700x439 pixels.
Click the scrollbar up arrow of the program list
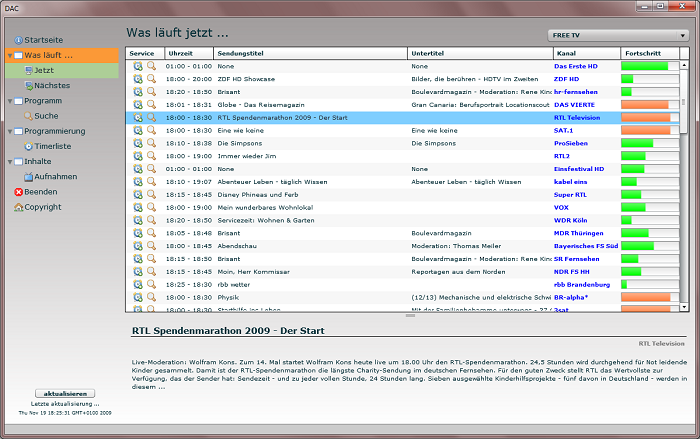pyautogui.click(x=684, y=65)
